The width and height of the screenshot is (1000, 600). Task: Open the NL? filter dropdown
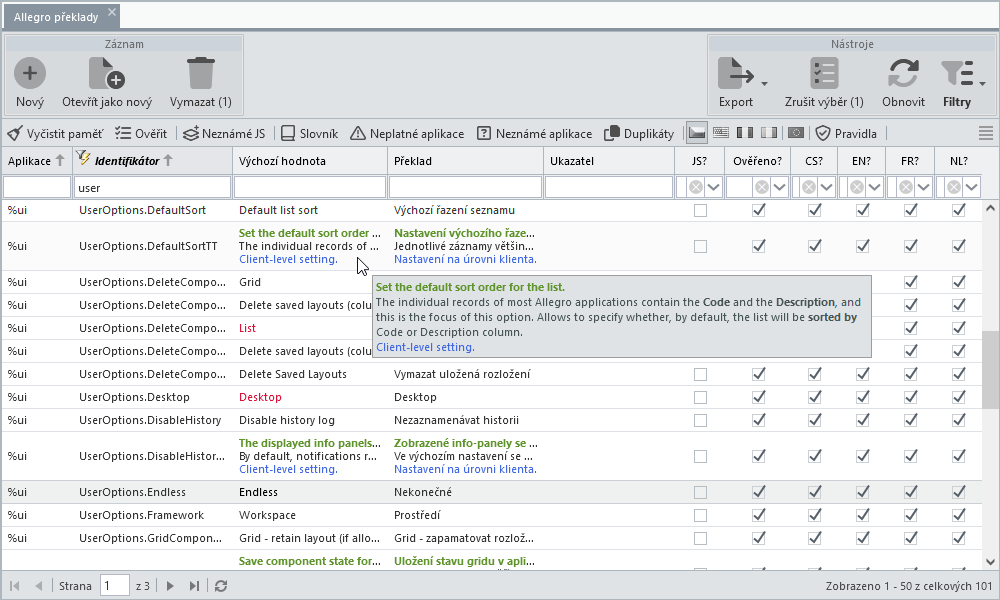(971, 187)
